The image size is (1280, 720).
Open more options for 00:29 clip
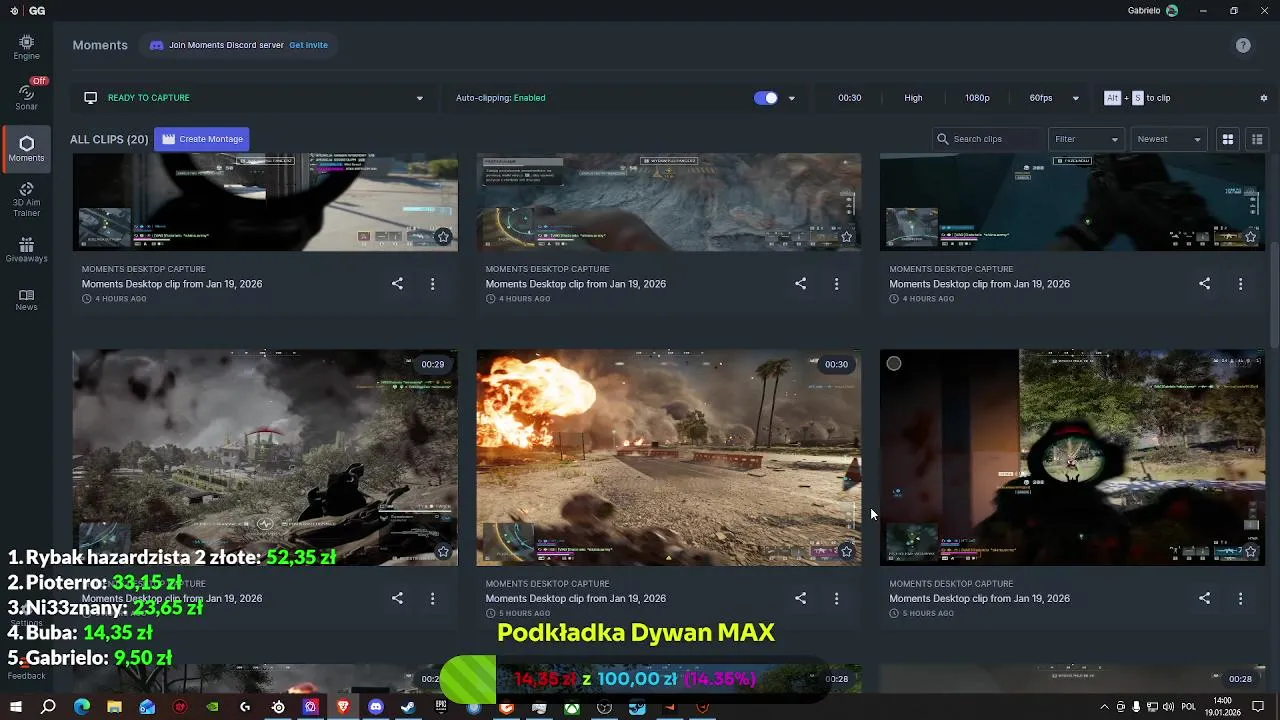pyautogui.click(x=432, y=598)
